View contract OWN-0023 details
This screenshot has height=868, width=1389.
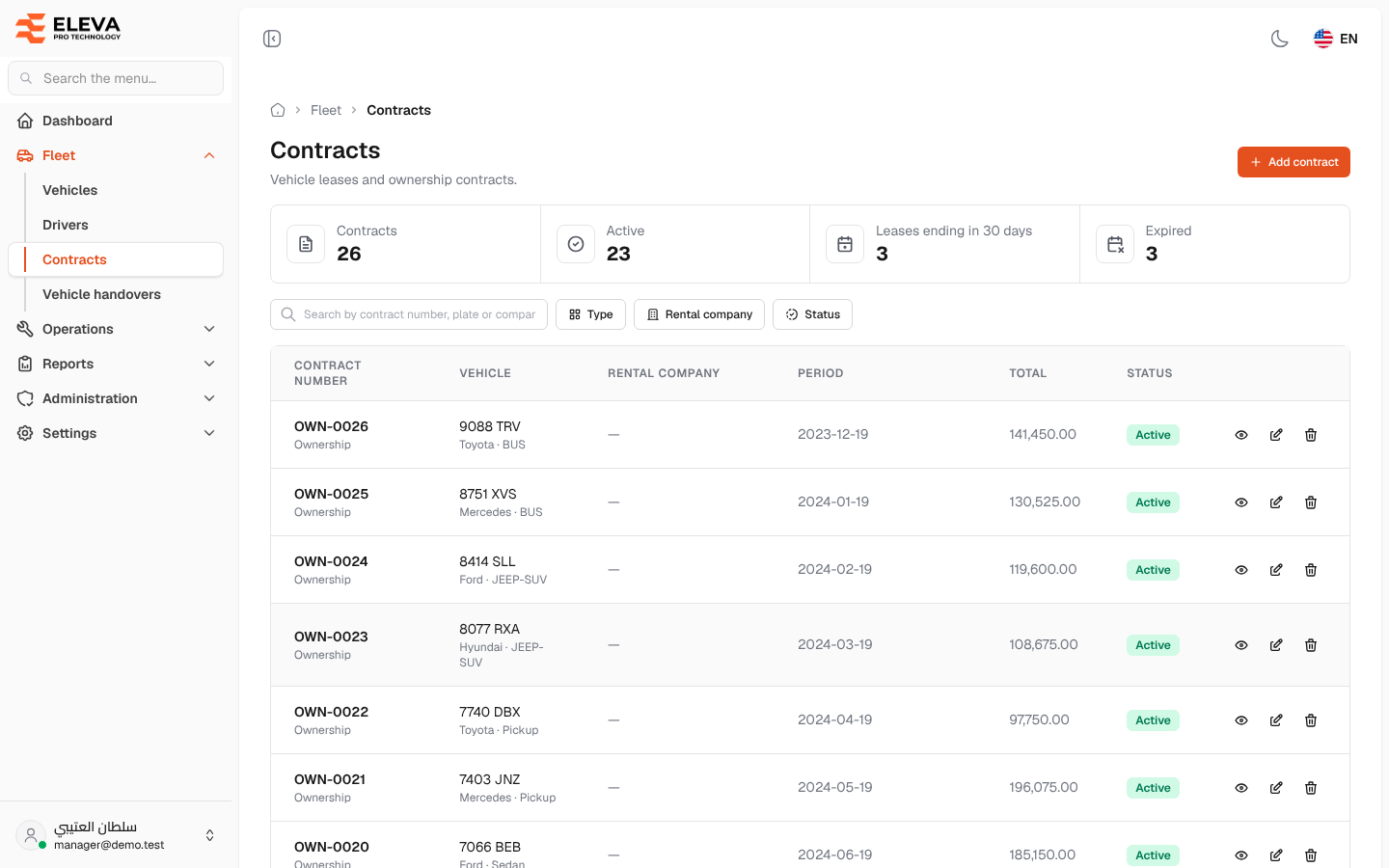(1241, 645)
